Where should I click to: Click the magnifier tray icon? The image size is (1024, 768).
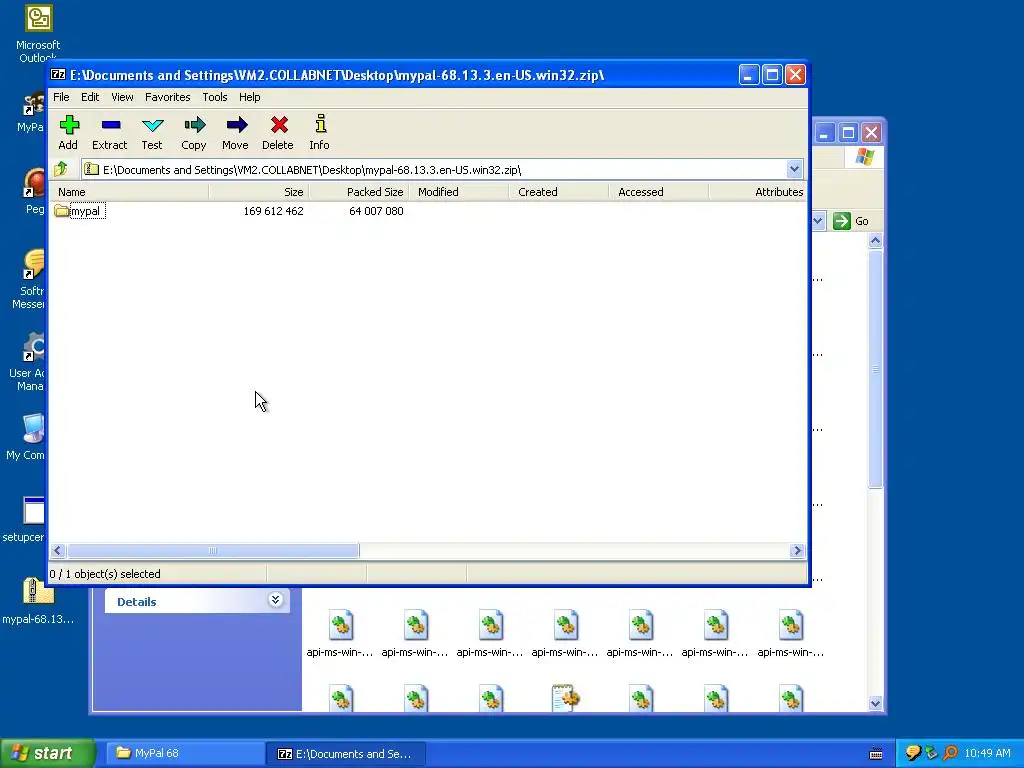click(x=950, y=753)
